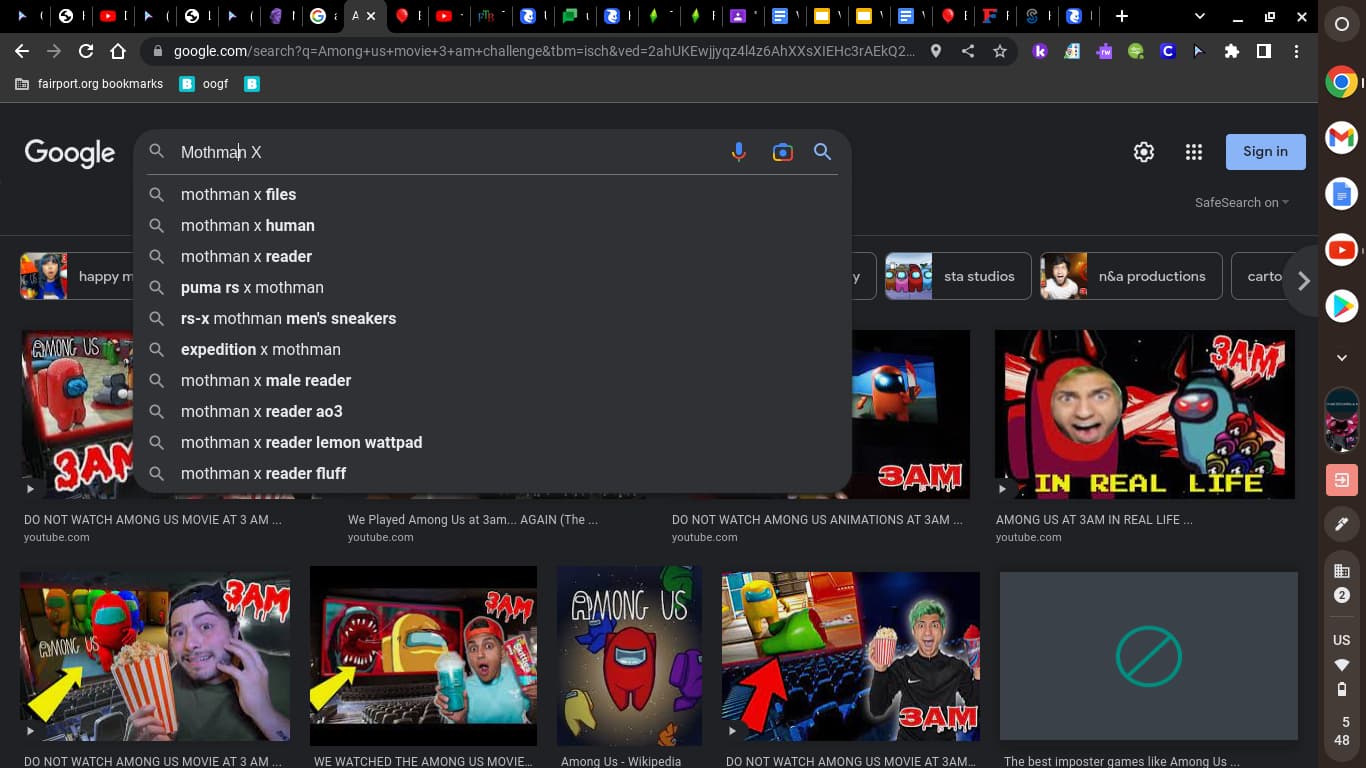Open 'WE WATCHED THE AMONG US MOVIE' thumbnail
Image resolution: width=1366 pixels, height=768 pixels.
423,656
